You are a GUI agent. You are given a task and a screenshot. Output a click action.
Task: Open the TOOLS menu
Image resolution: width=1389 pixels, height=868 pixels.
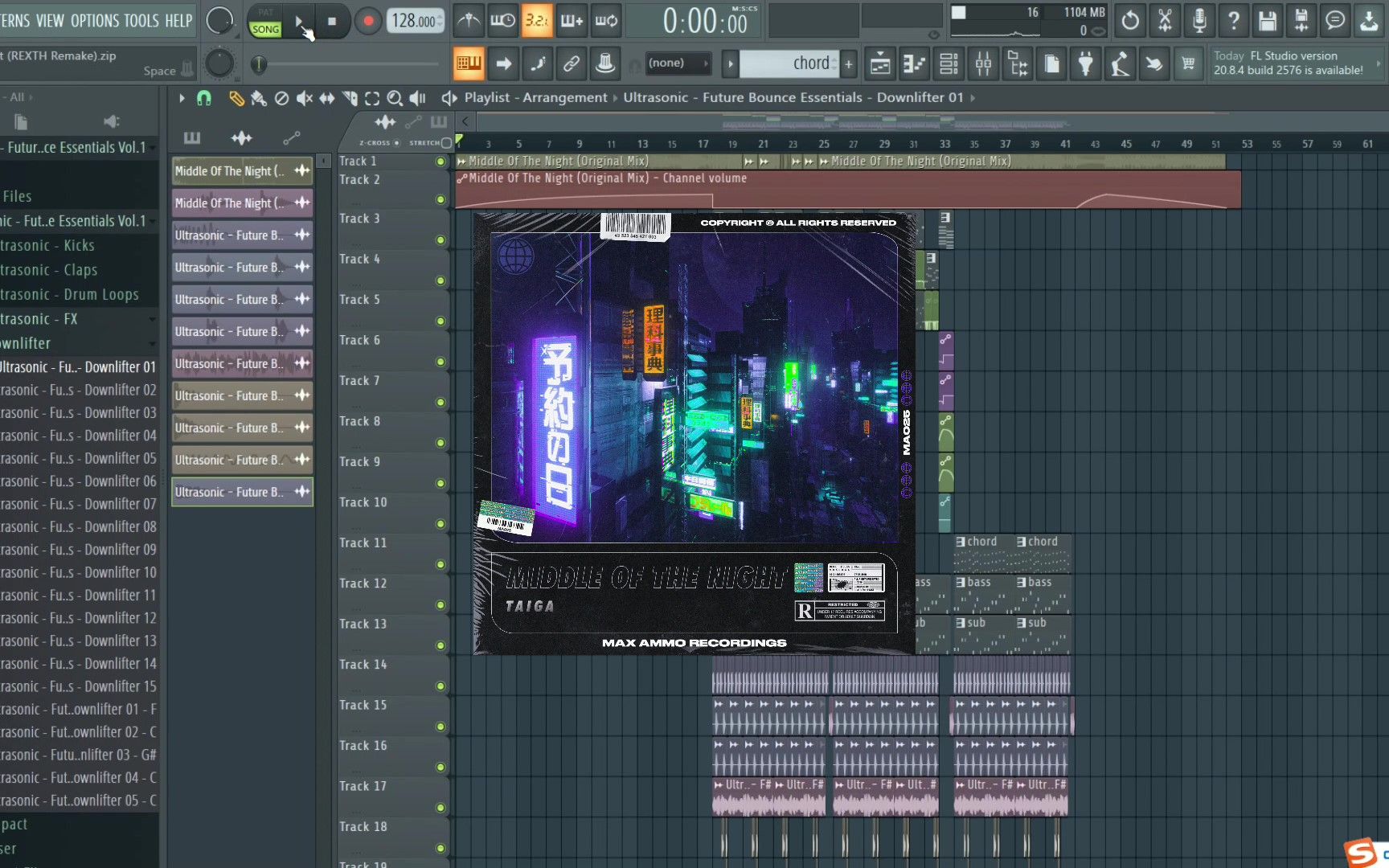tap(141, 21)
